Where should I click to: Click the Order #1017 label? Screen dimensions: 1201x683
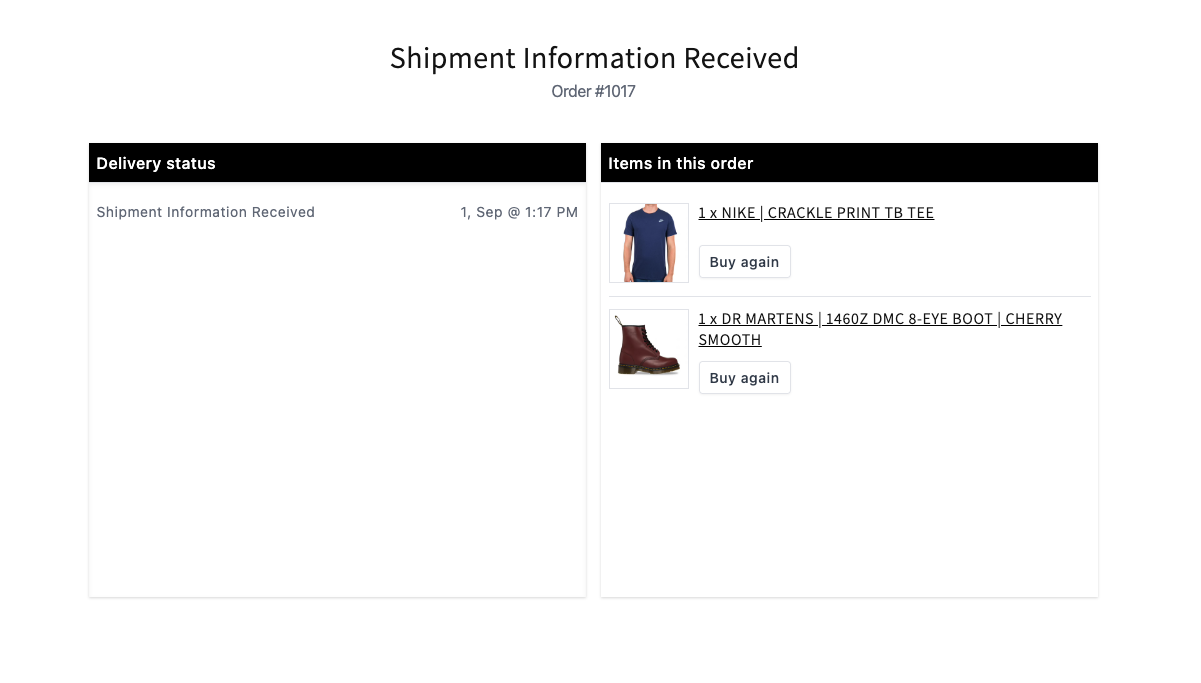click(x=594, y=92)
